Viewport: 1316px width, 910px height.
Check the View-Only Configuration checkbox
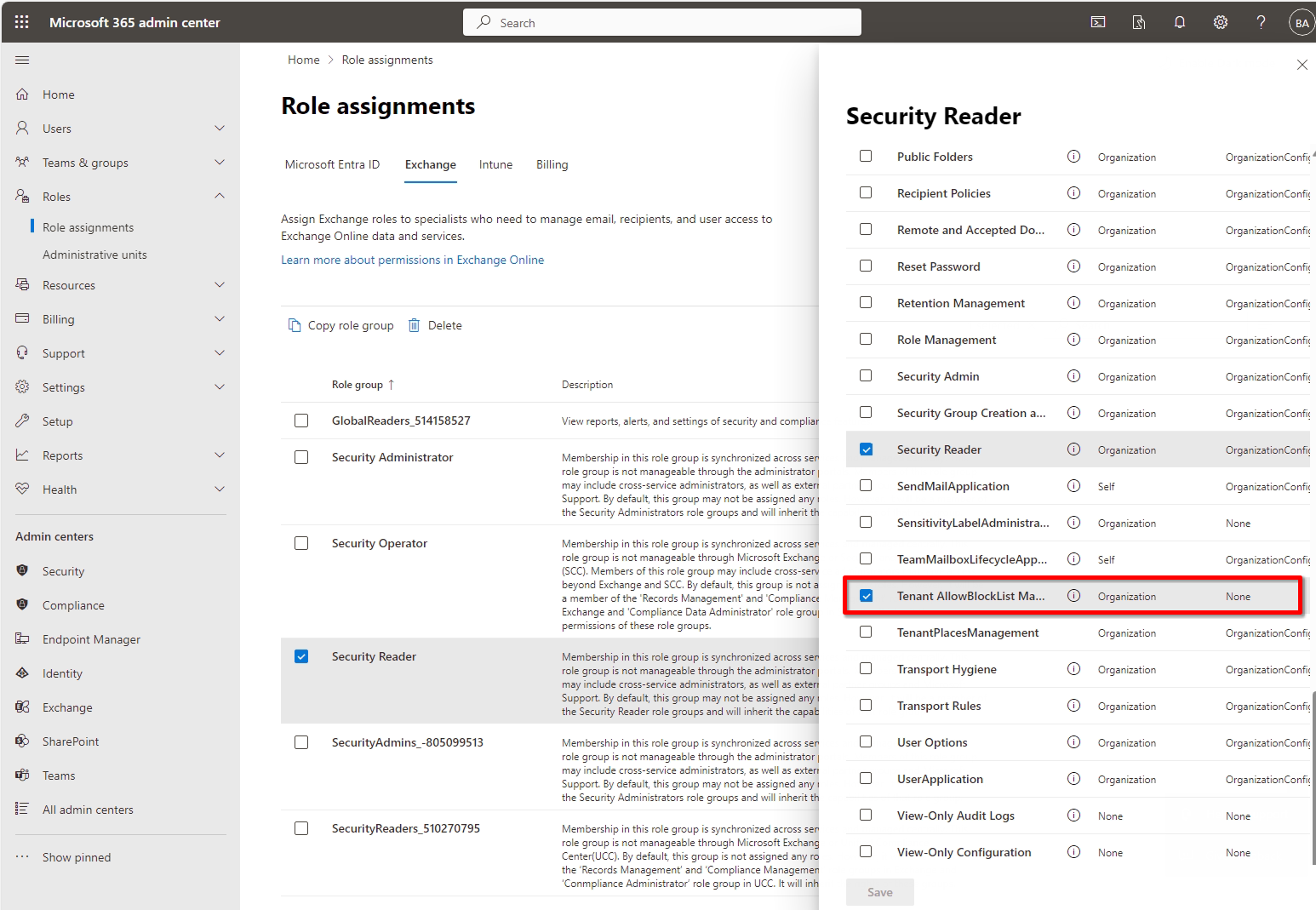[866, 852]
